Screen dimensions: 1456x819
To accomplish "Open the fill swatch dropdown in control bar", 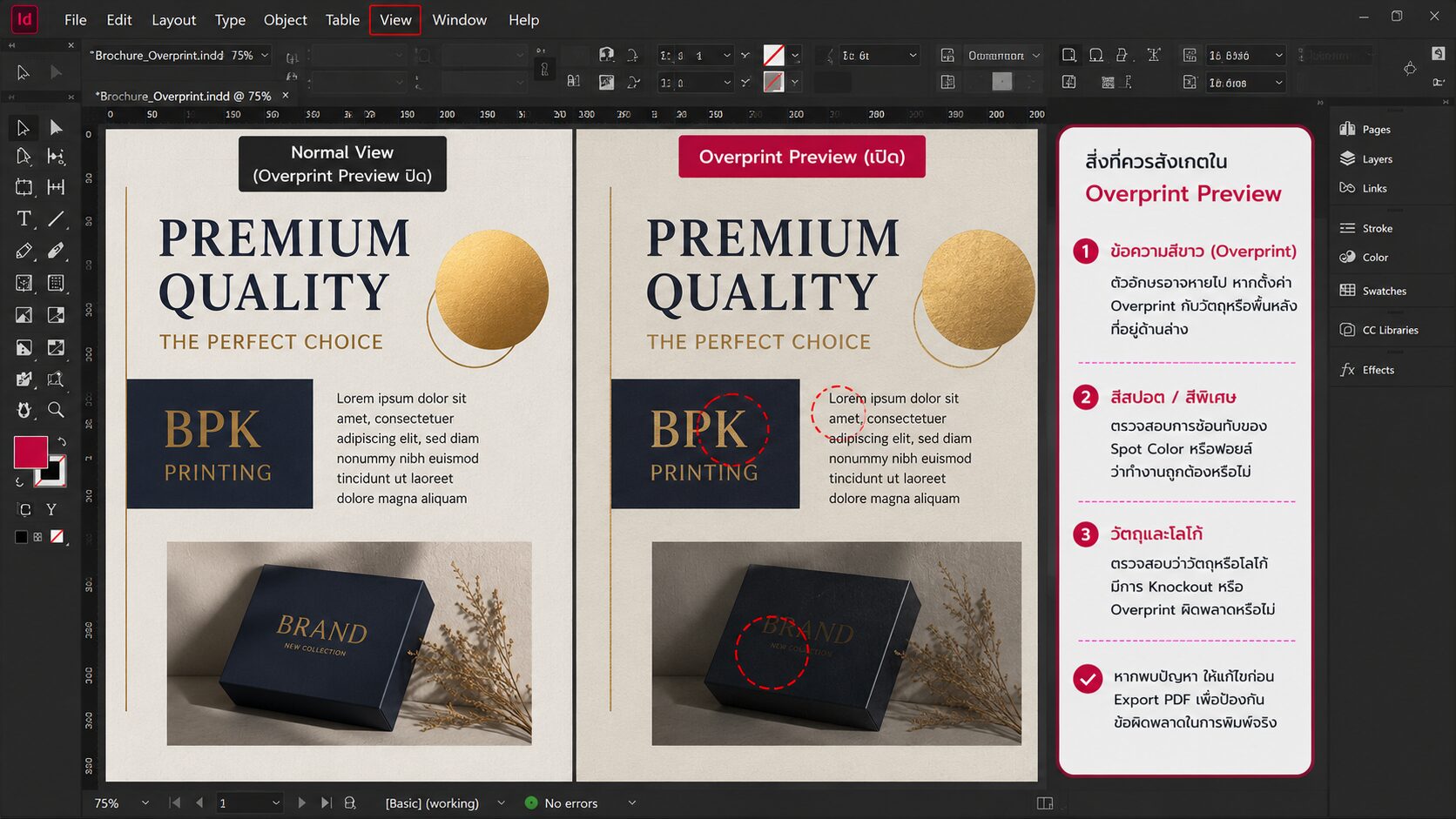I will pyautogui.click(x=795, y=55).
